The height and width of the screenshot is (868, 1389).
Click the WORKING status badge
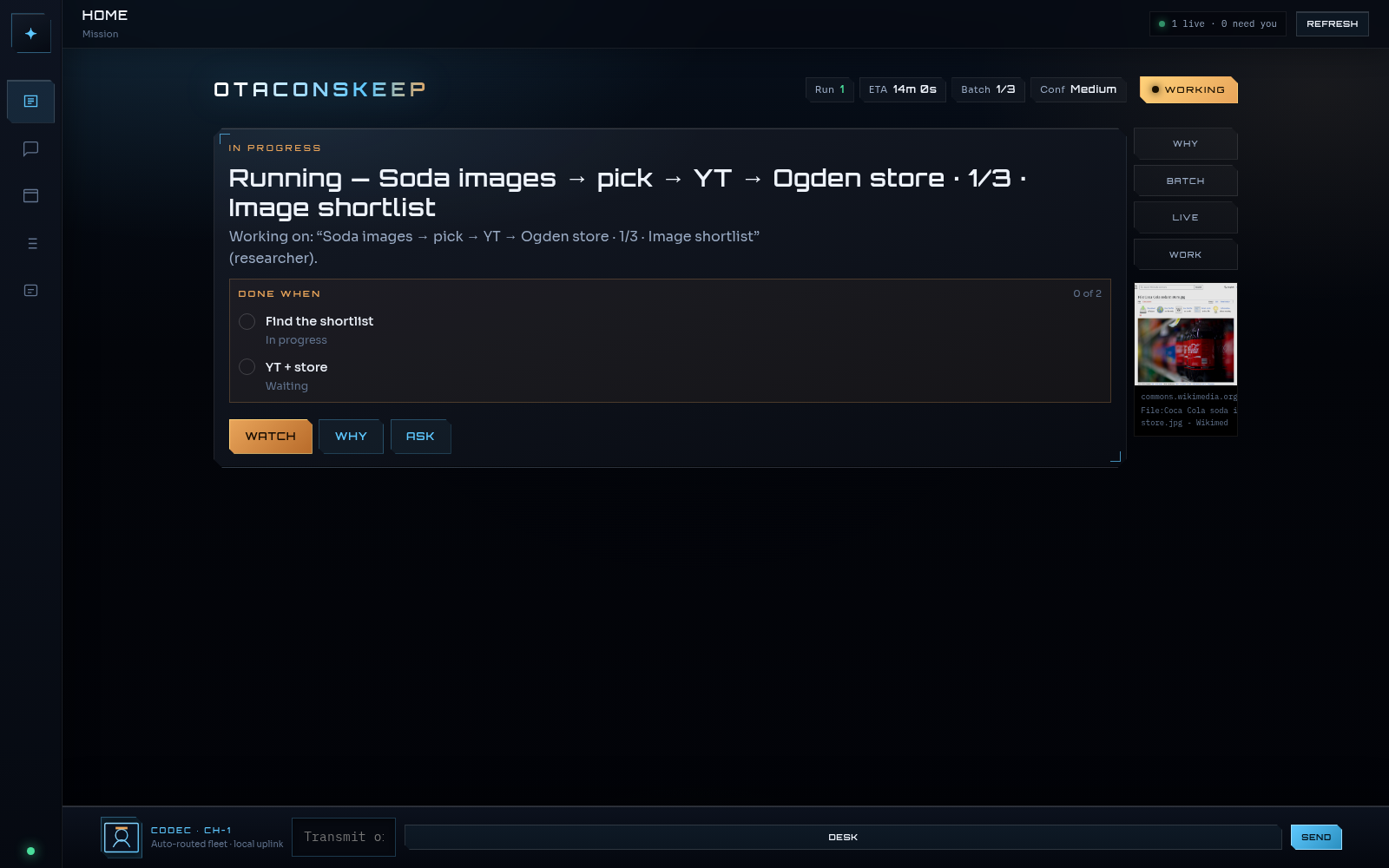pos(1188,90)
